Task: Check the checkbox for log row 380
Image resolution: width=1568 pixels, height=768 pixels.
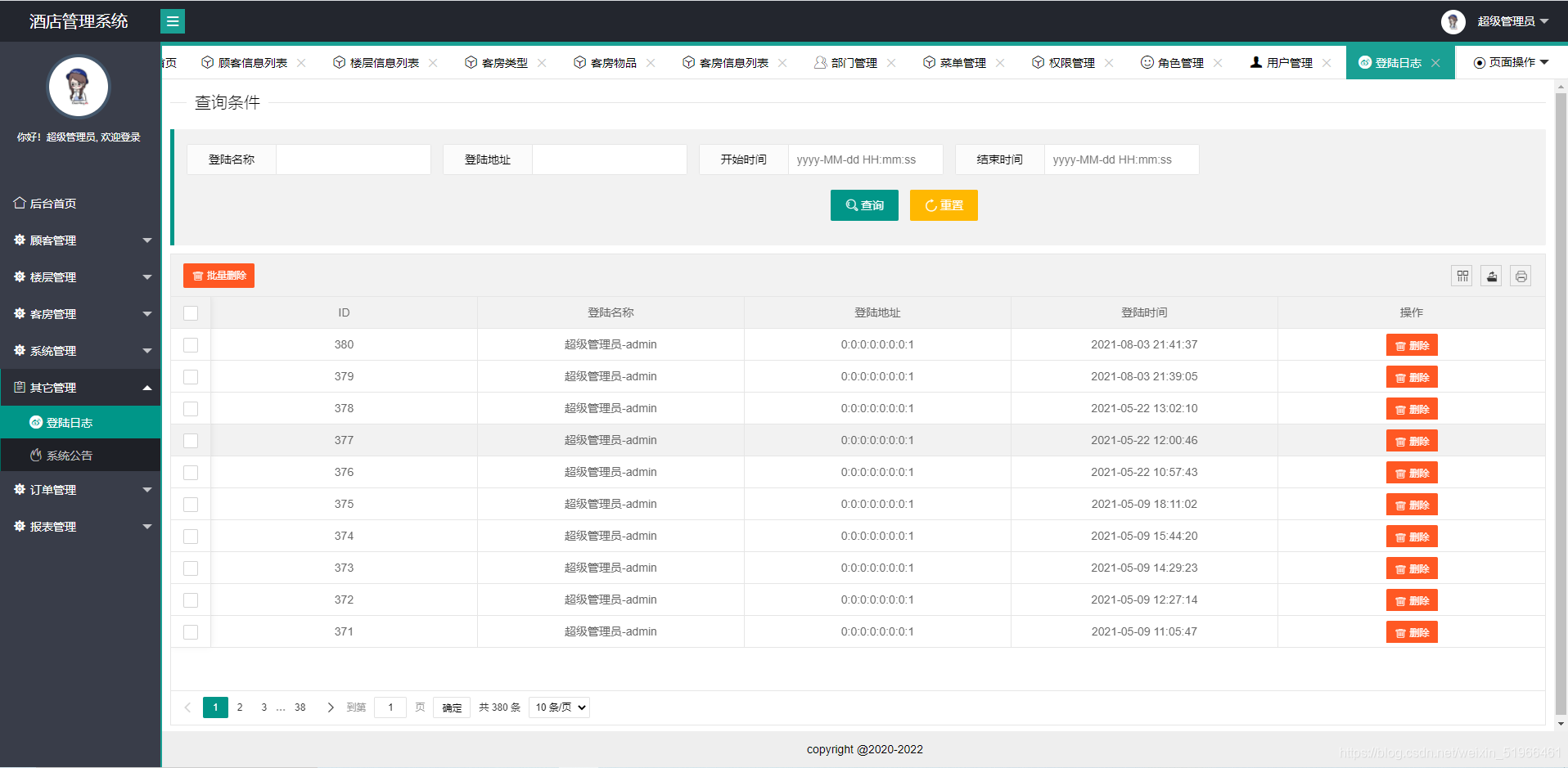Action: coord(191,344)
